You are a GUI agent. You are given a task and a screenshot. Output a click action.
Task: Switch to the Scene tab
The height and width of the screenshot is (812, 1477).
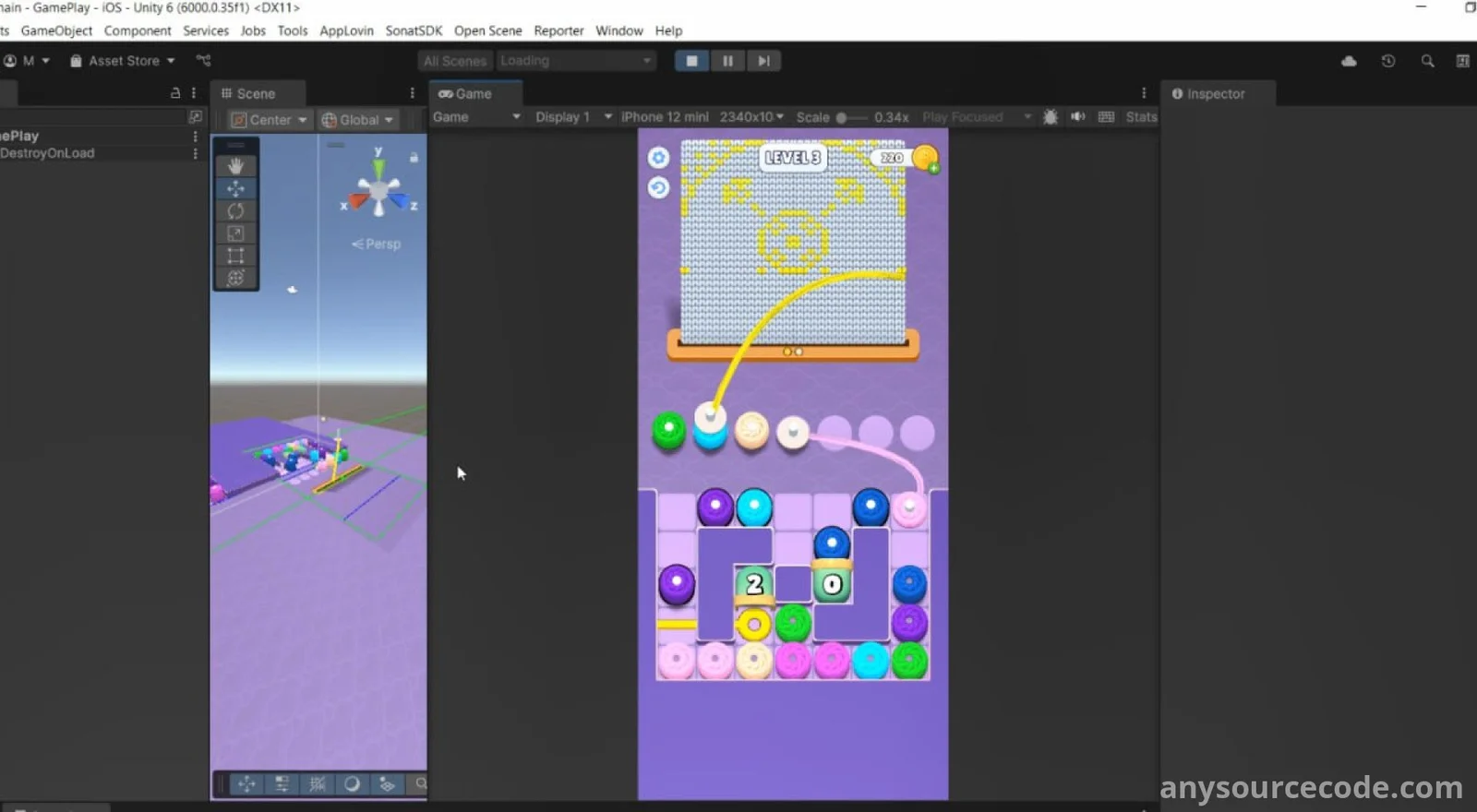(248, 93)
